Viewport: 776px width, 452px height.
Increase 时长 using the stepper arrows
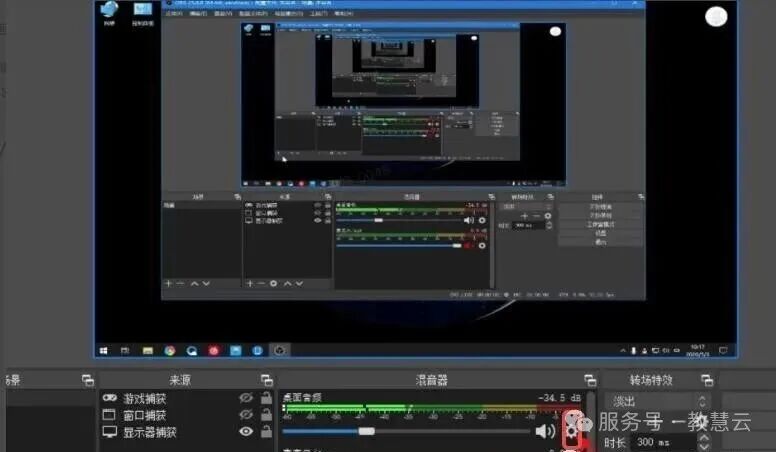(703, 438)
